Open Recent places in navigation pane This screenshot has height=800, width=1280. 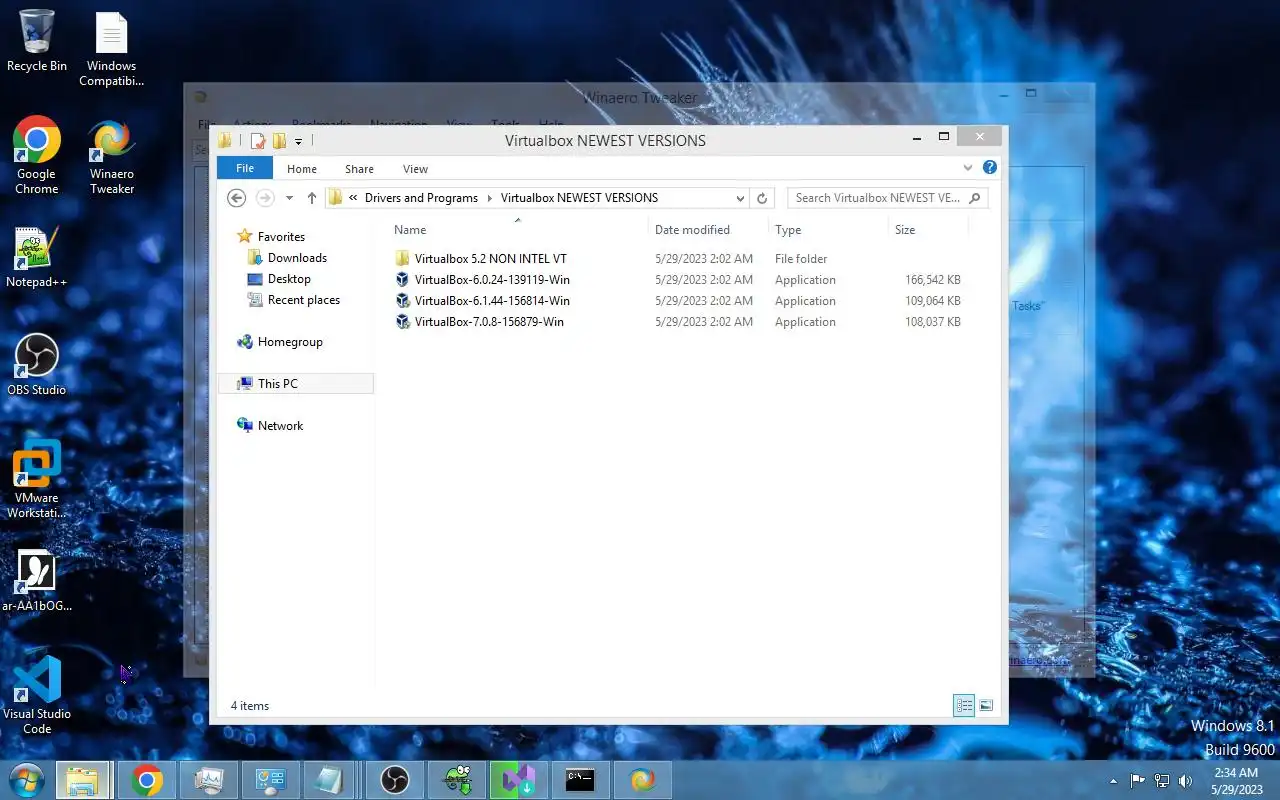coord(304,300)
